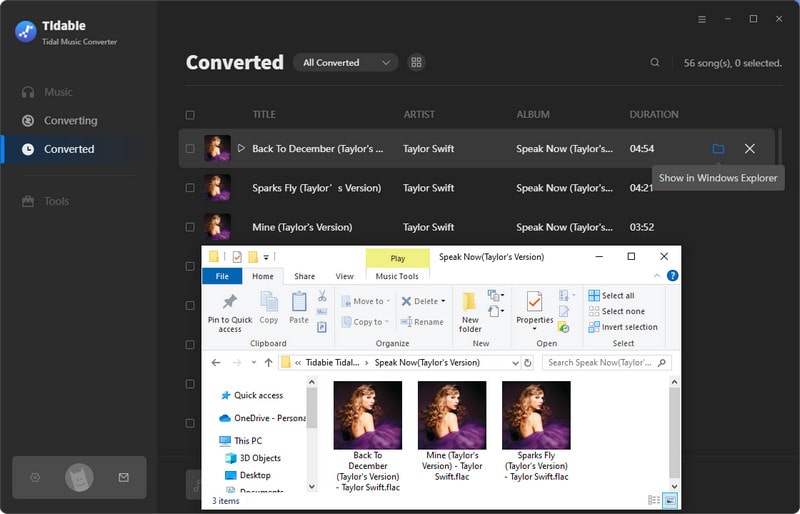The width and height of the screenshot is (800, 514).
Task: Play Back To December track
Action: [241, 148]
